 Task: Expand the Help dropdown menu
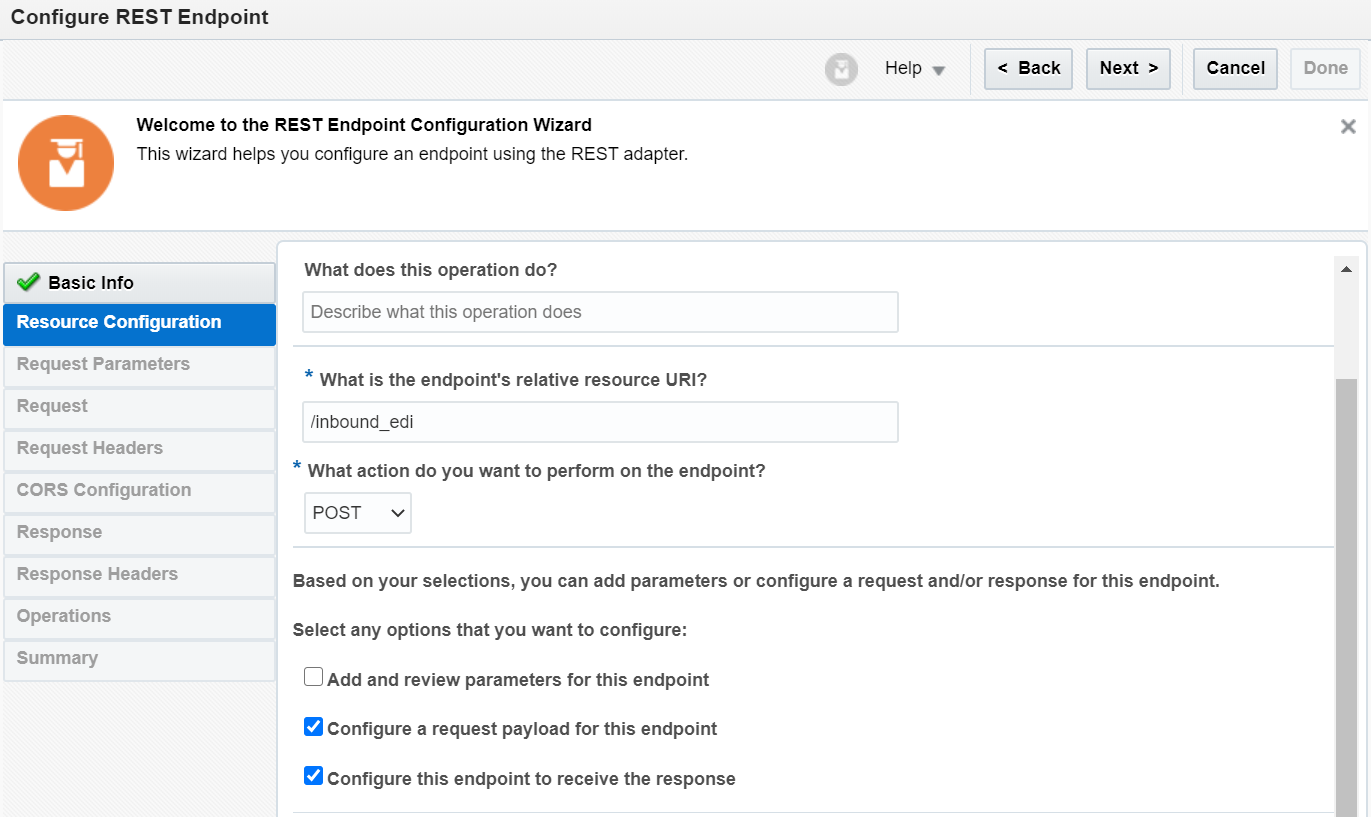[x=914, y=69]
